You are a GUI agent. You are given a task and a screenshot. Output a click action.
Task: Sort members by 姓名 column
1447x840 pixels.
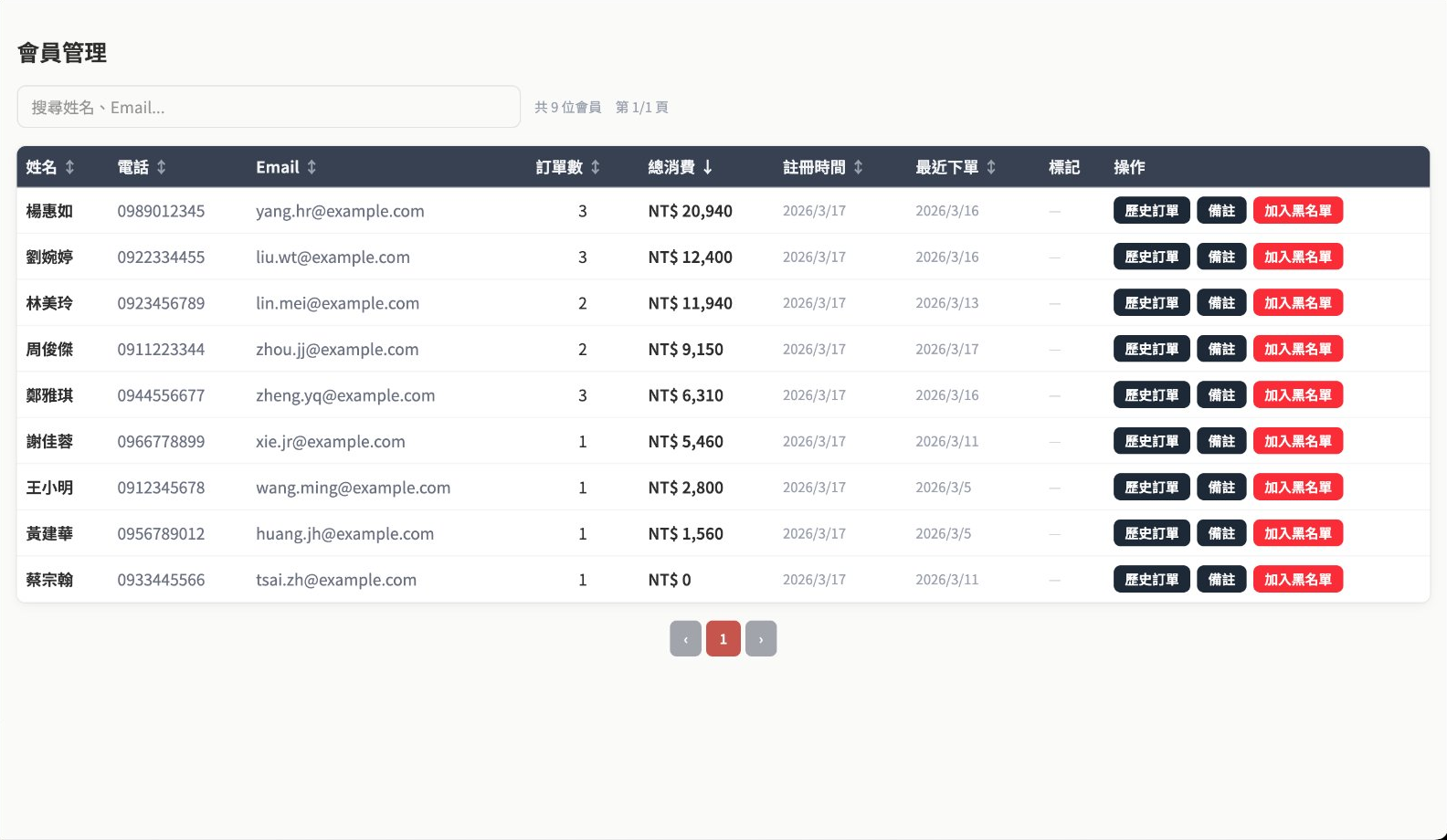tap(50, 167)
